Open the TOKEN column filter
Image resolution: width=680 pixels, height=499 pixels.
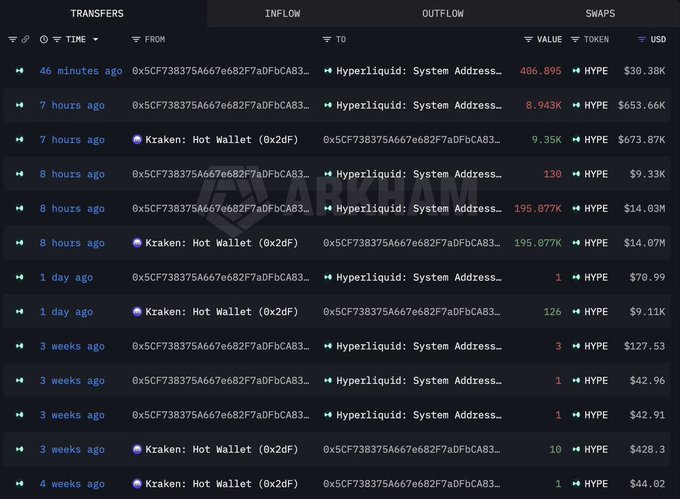575,39
